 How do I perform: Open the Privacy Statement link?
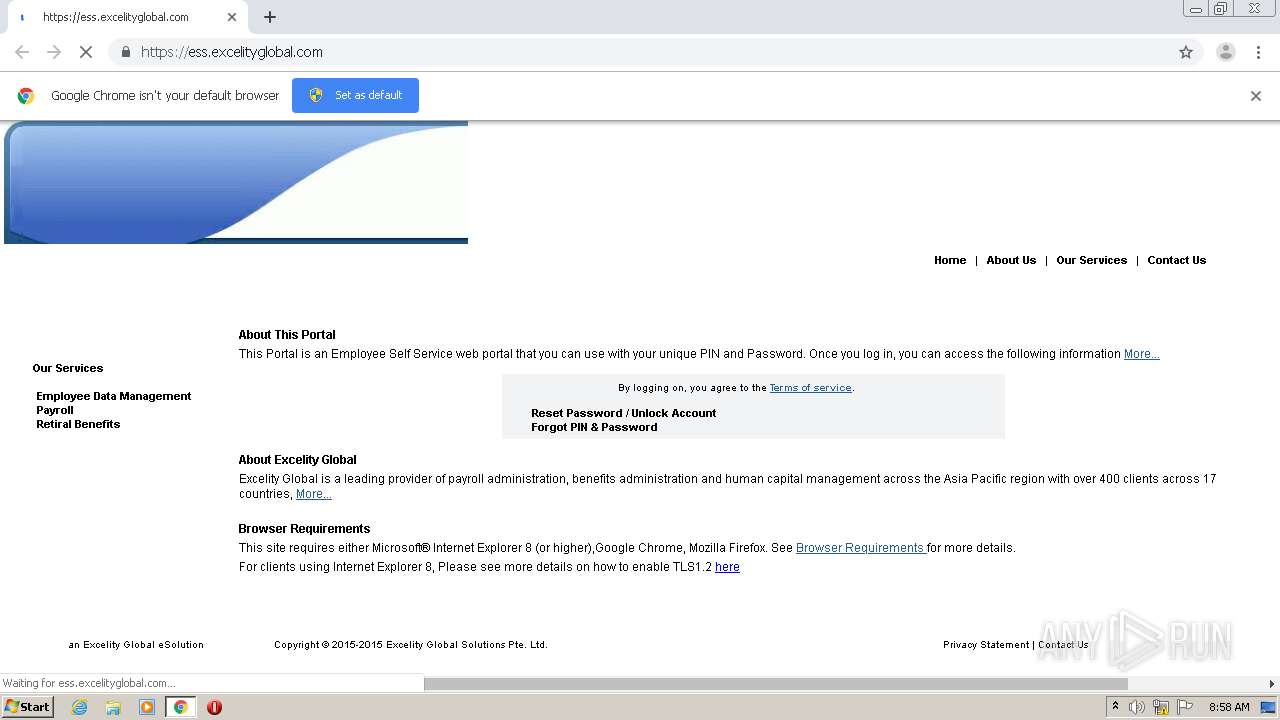pos(985,645)
